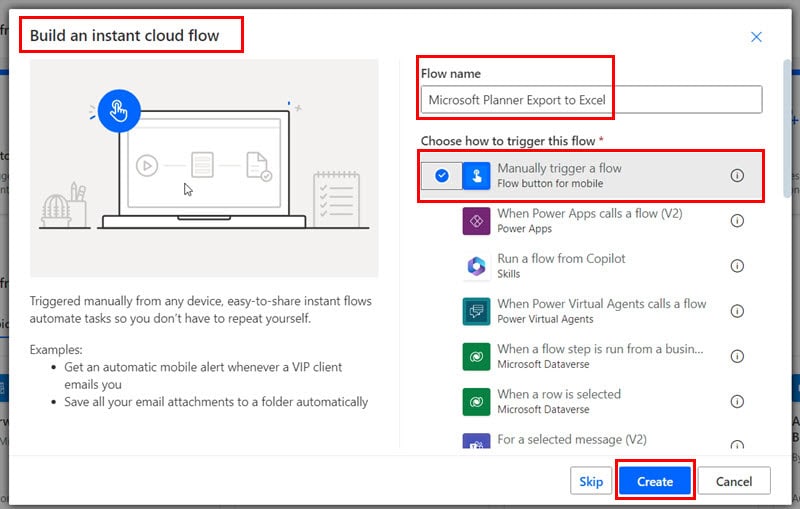Open info for Manually trigger a flow
800x509 pixels.
tap(737, 175)
